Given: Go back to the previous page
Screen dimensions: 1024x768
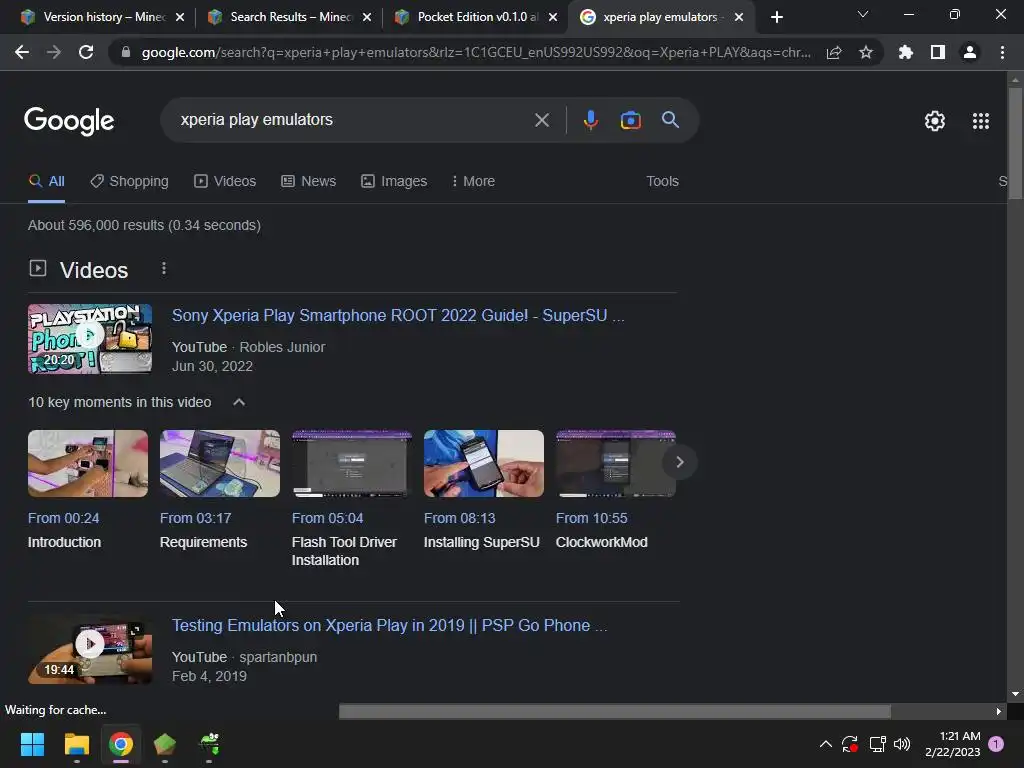Looking at the screenshot, I should click(x=22, y=52).
